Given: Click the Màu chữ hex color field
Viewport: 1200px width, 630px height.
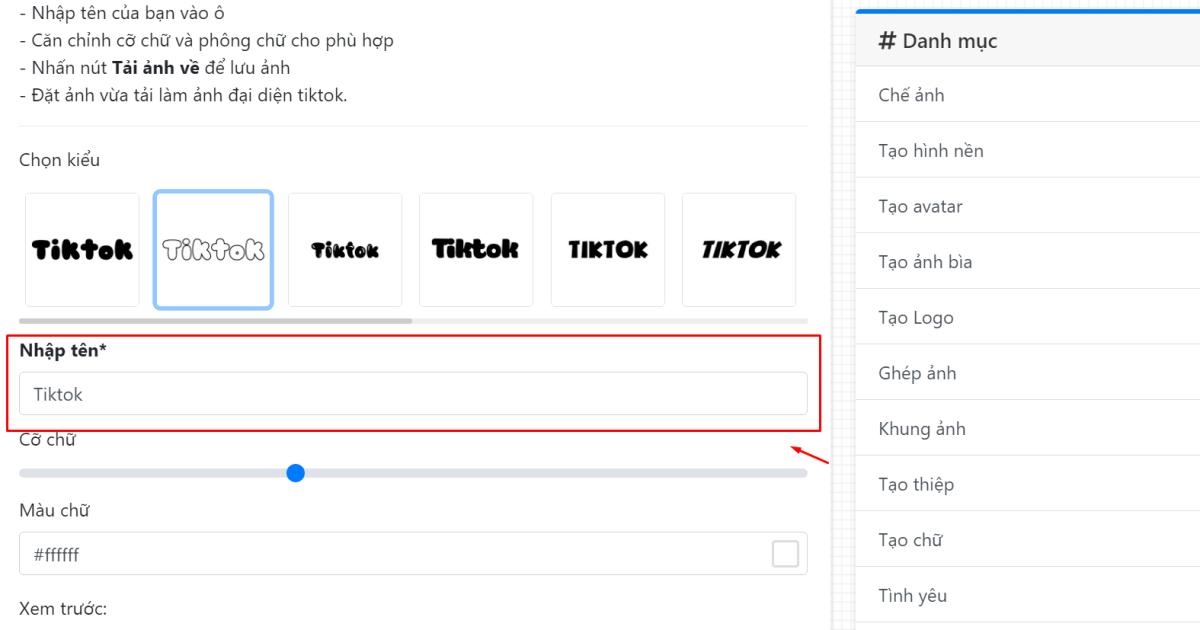Looking at the screenshot, I should tap(390, 554).
